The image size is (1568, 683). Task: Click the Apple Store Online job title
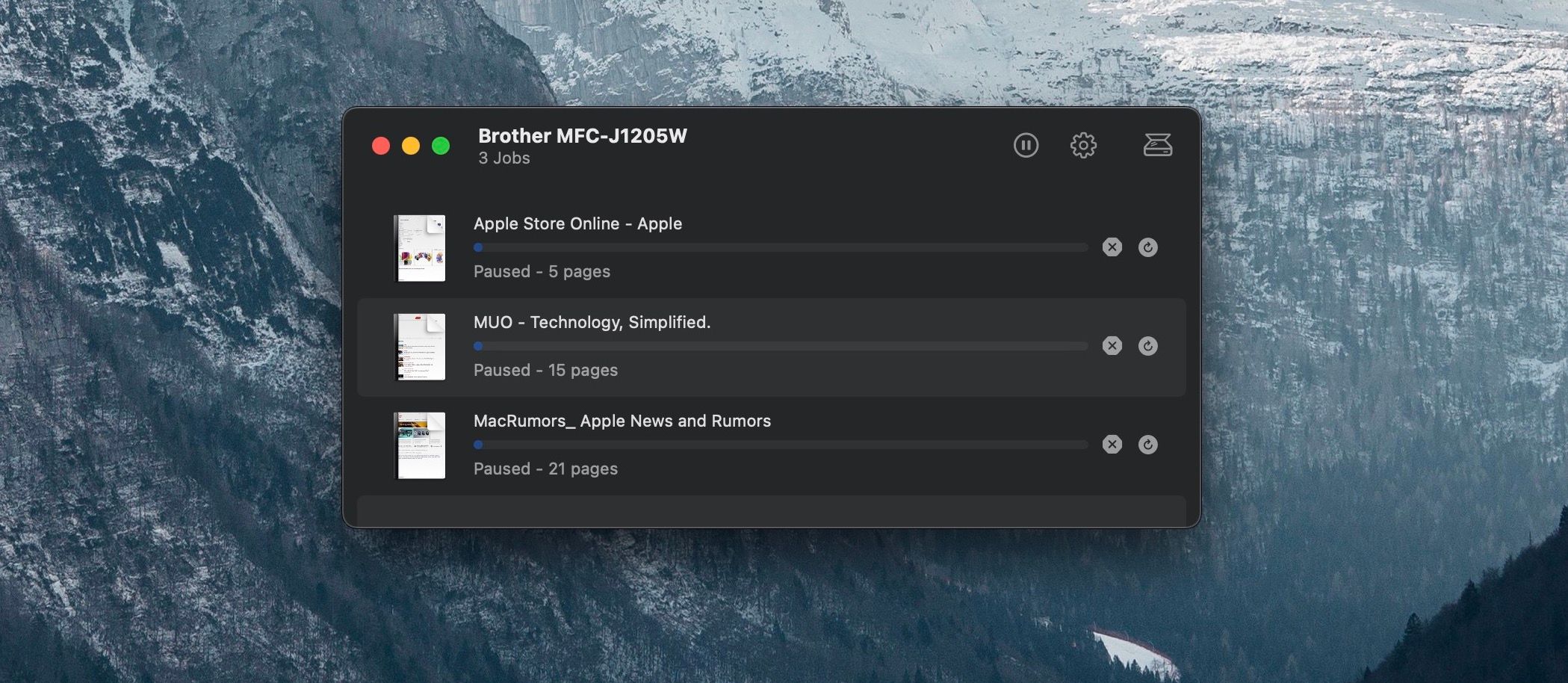pyautogui.click(x=577, y=223)
